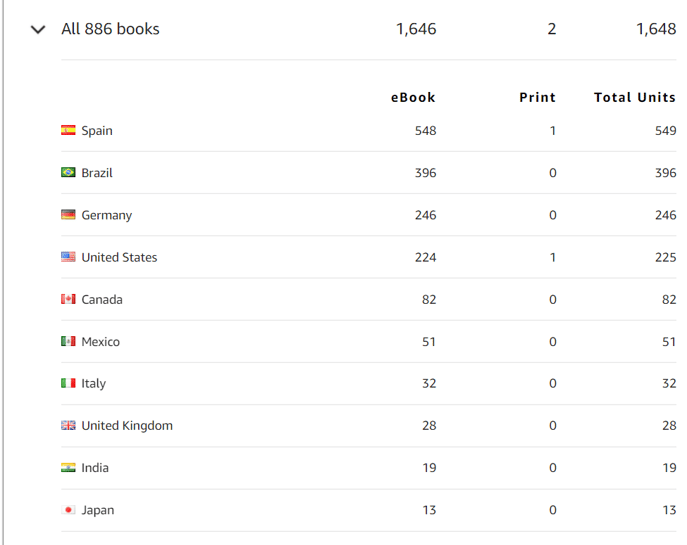Image resolution: width=687 pixels, height=545 pixels.
Task: Collapse the All 886 books section
Action: click(x=38, y=29)
